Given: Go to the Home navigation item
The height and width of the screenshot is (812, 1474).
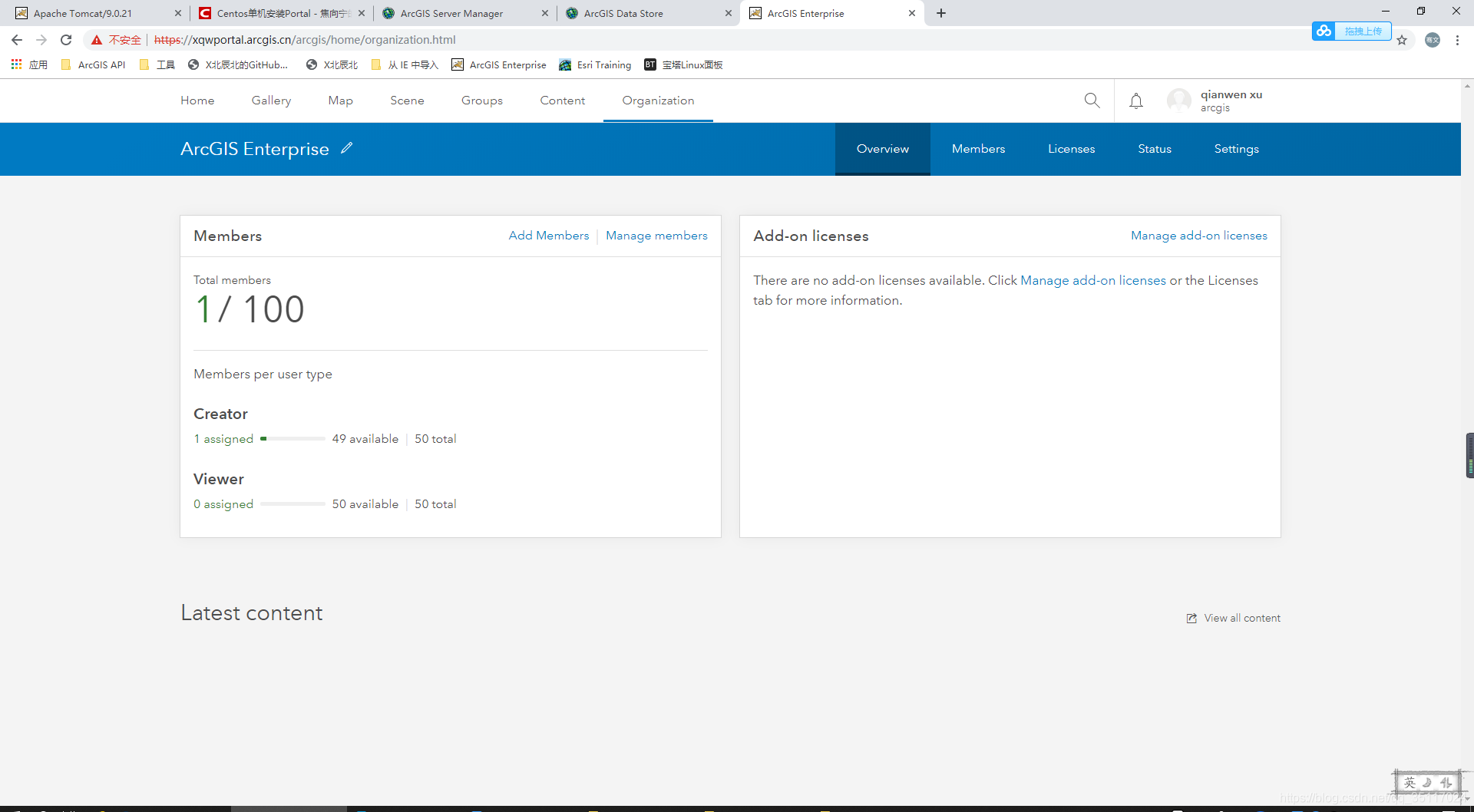Looking at the screenshot, I should pyautogui.click(x=197, y=101).
